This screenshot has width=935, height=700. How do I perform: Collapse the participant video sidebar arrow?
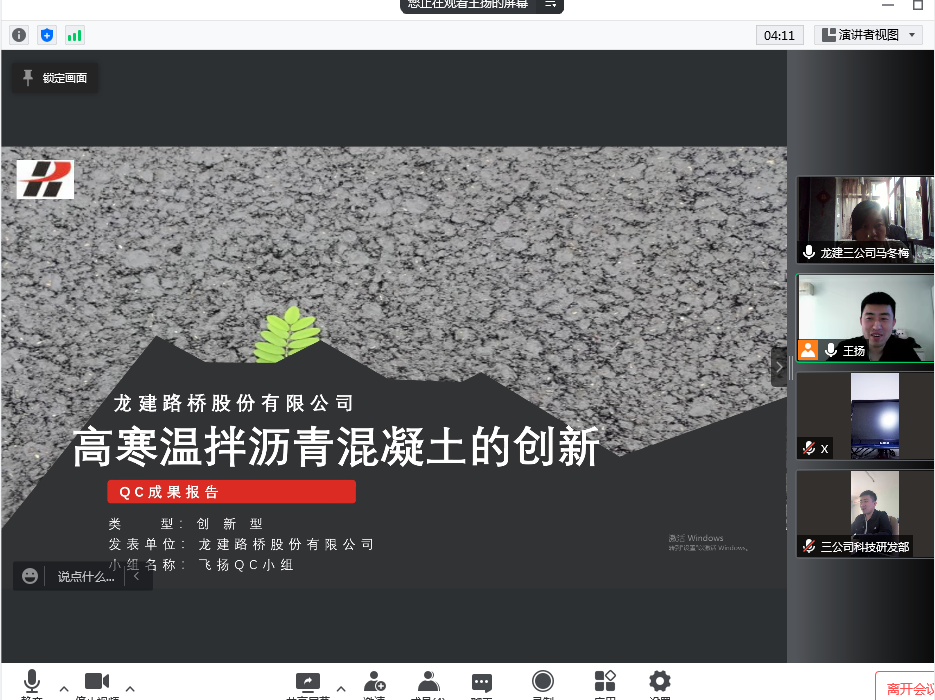(779, 367)
